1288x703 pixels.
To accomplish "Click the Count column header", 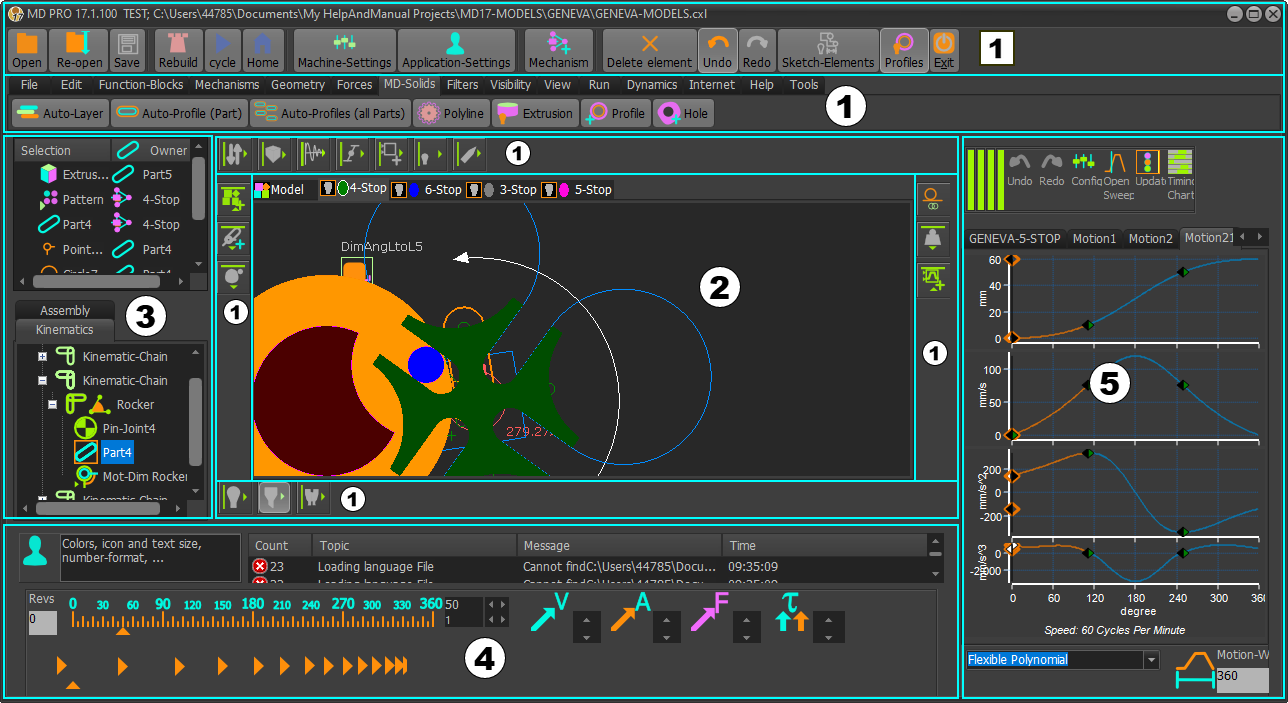I will [x=280, y=546].
